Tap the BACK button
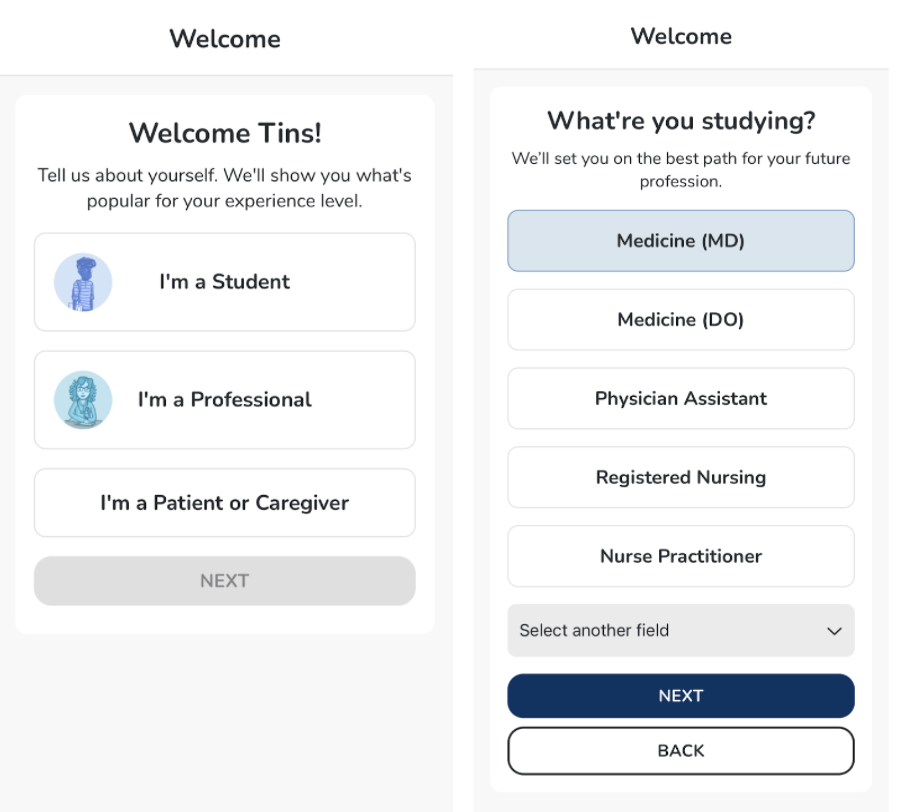The height and width of the screenshot is (812, 904). [x=680, y=751]
